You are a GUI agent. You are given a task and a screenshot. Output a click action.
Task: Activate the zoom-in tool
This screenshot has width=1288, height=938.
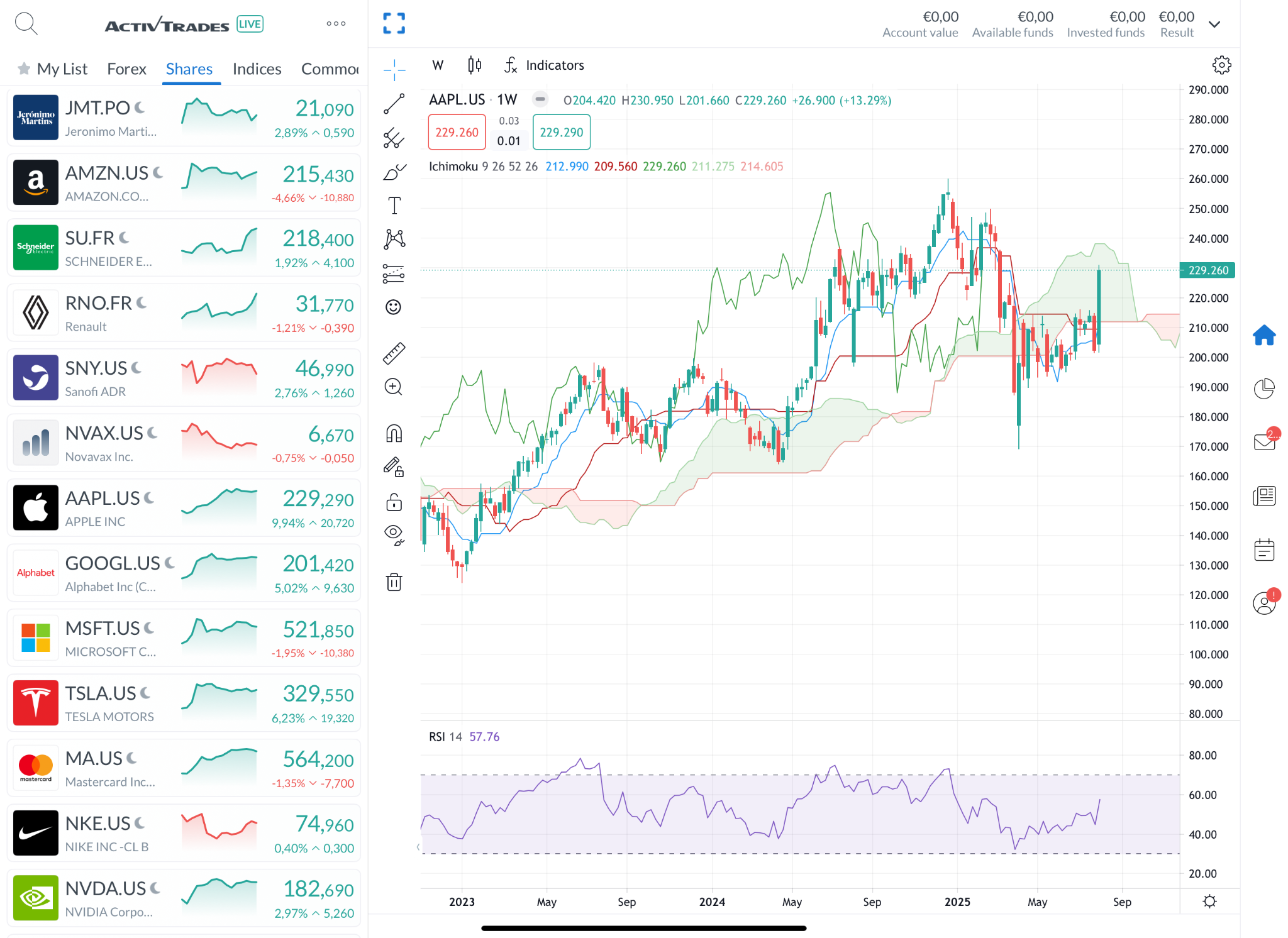(x=394, y=387)
